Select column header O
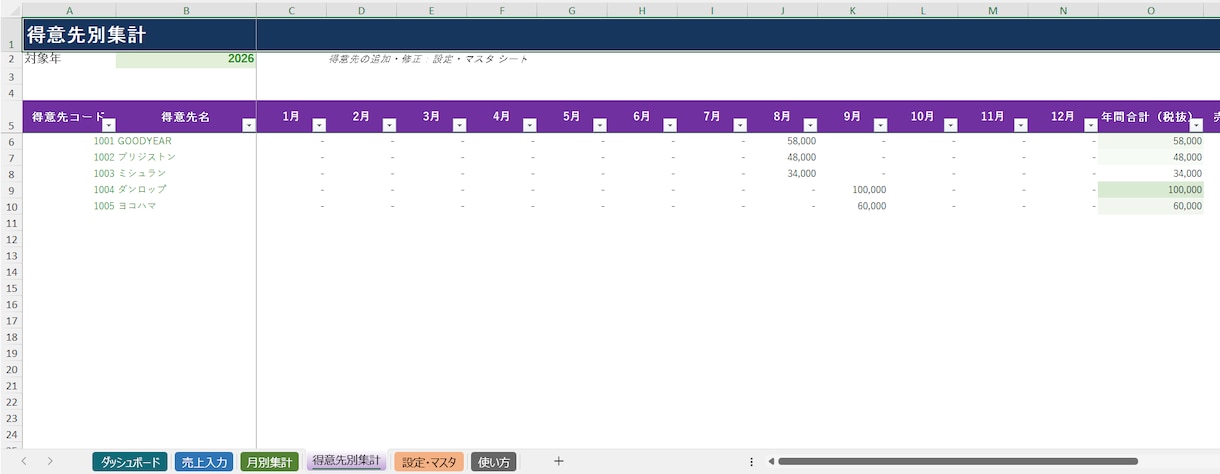This screenshot has height=474, width=1220. click(1151, 9)
